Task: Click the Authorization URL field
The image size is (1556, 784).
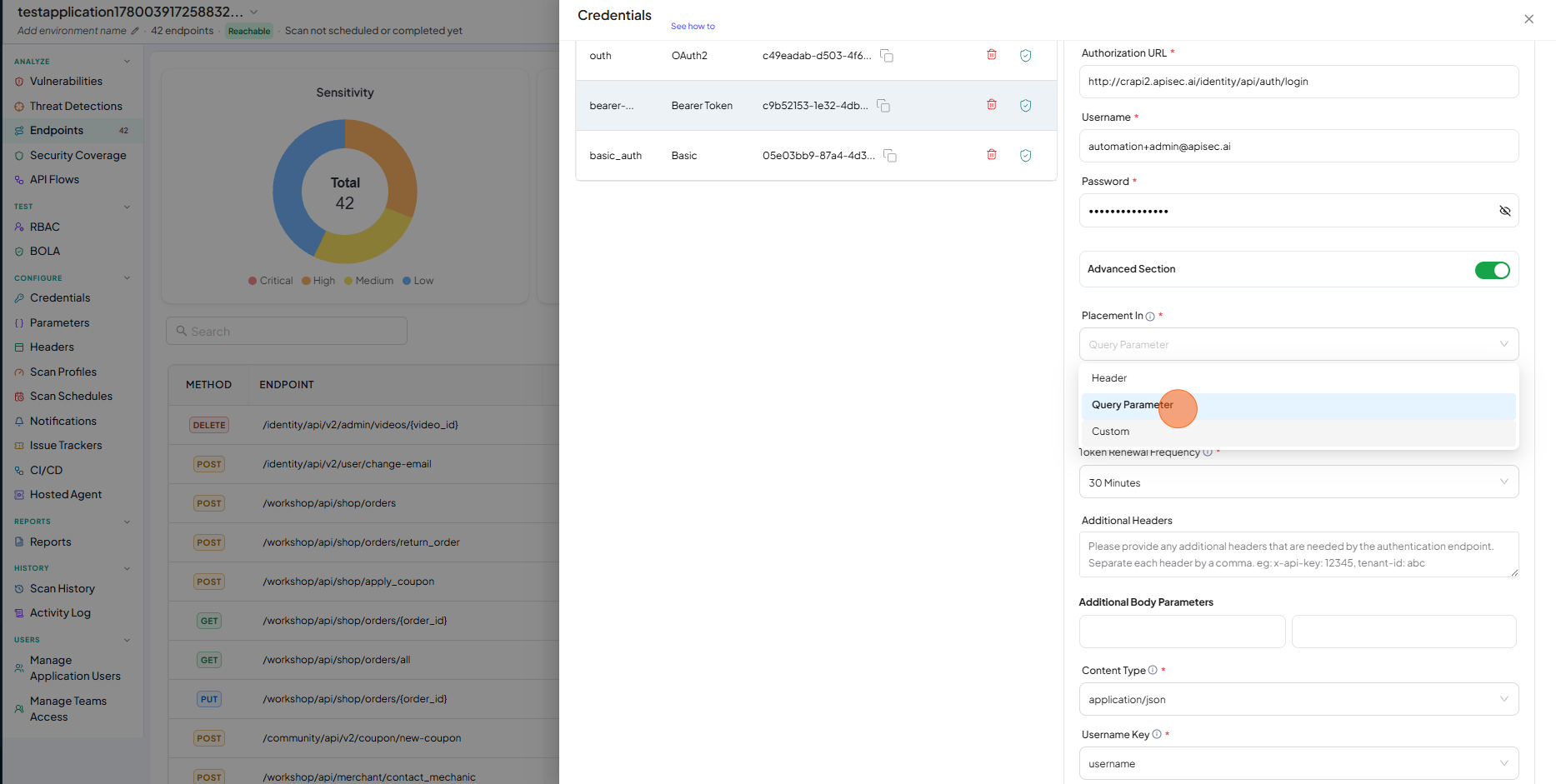Action: [1298, 82]
